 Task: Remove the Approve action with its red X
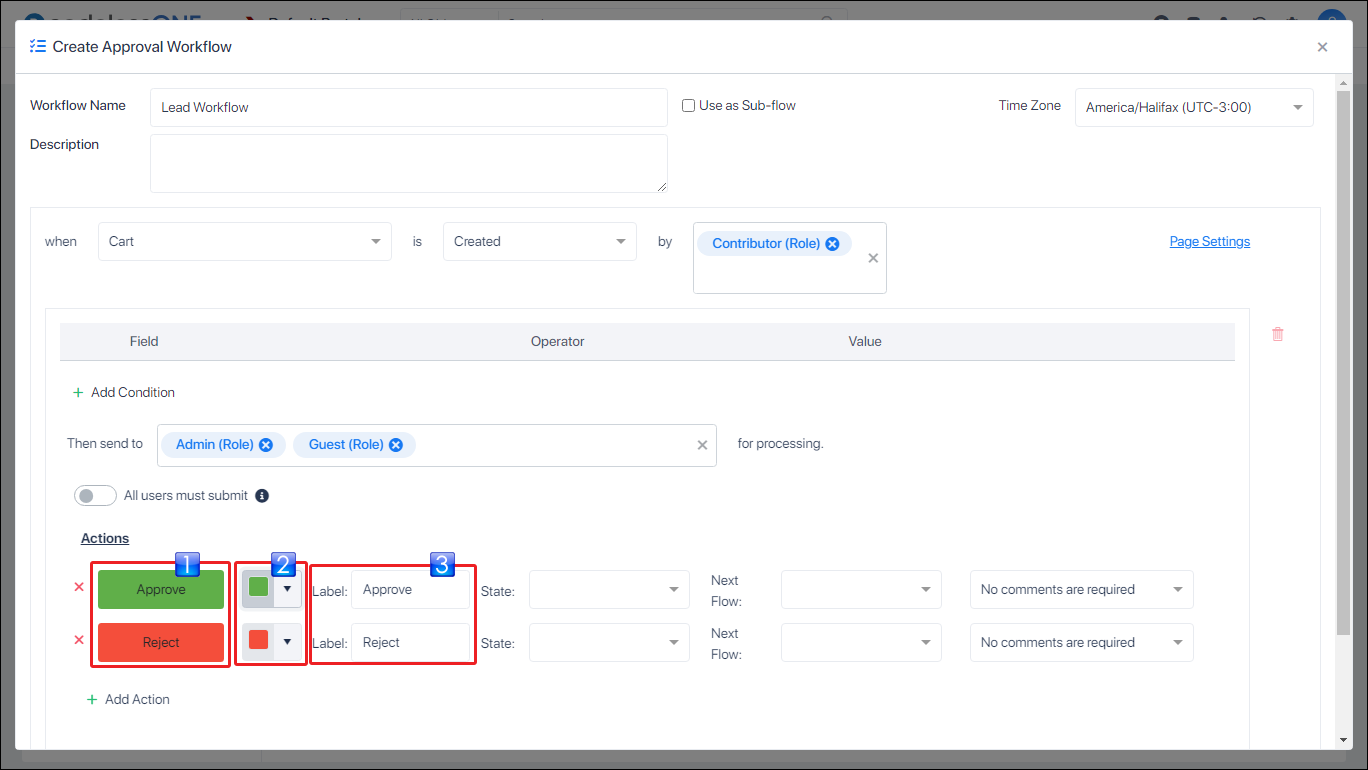click(x=78, y=587)
